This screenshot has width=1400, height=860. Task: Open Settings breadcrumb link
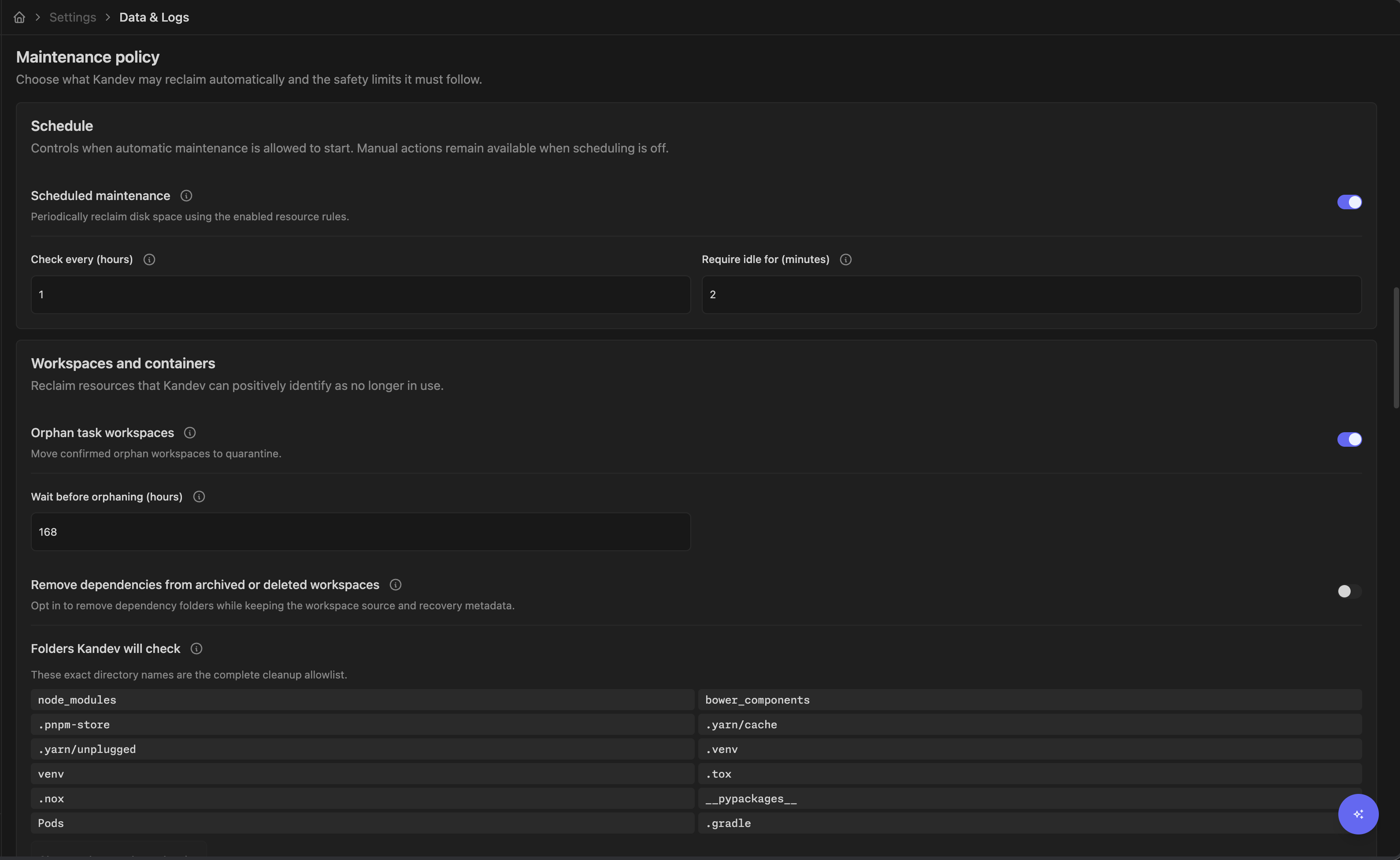pos(73,18)
